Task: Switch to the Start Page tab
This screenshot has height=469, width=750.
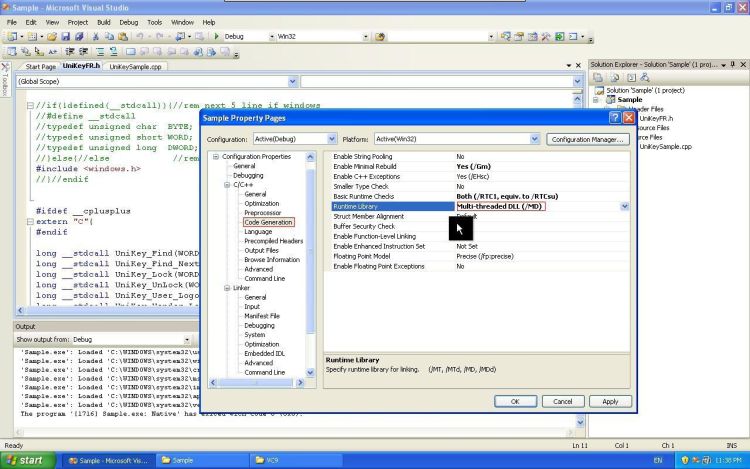Action: [40, 67]
